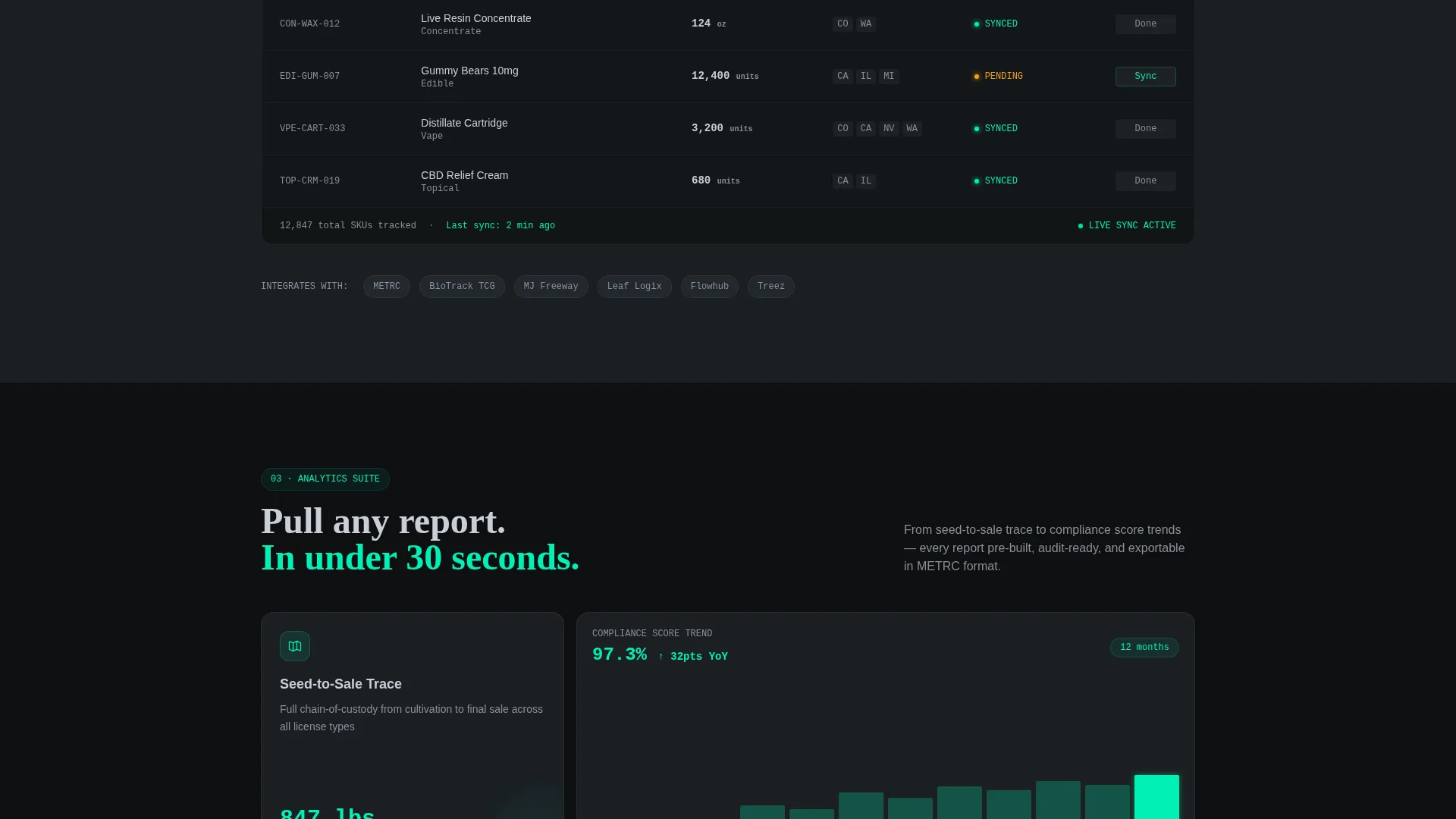Viewport: 1456px width, 819px height.
Task: Select the Treez integration pill
Action: coord(770,287)
